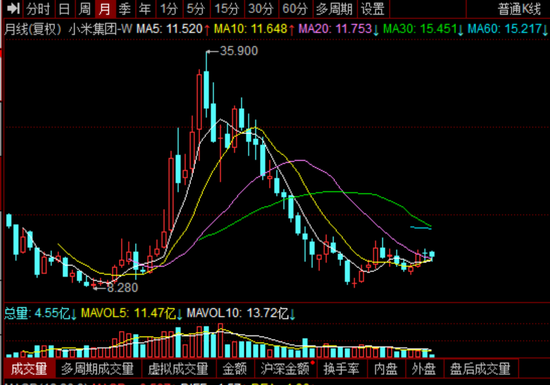
Task: Click the collapse arrow icon at top-left
Action: [13, 8]
